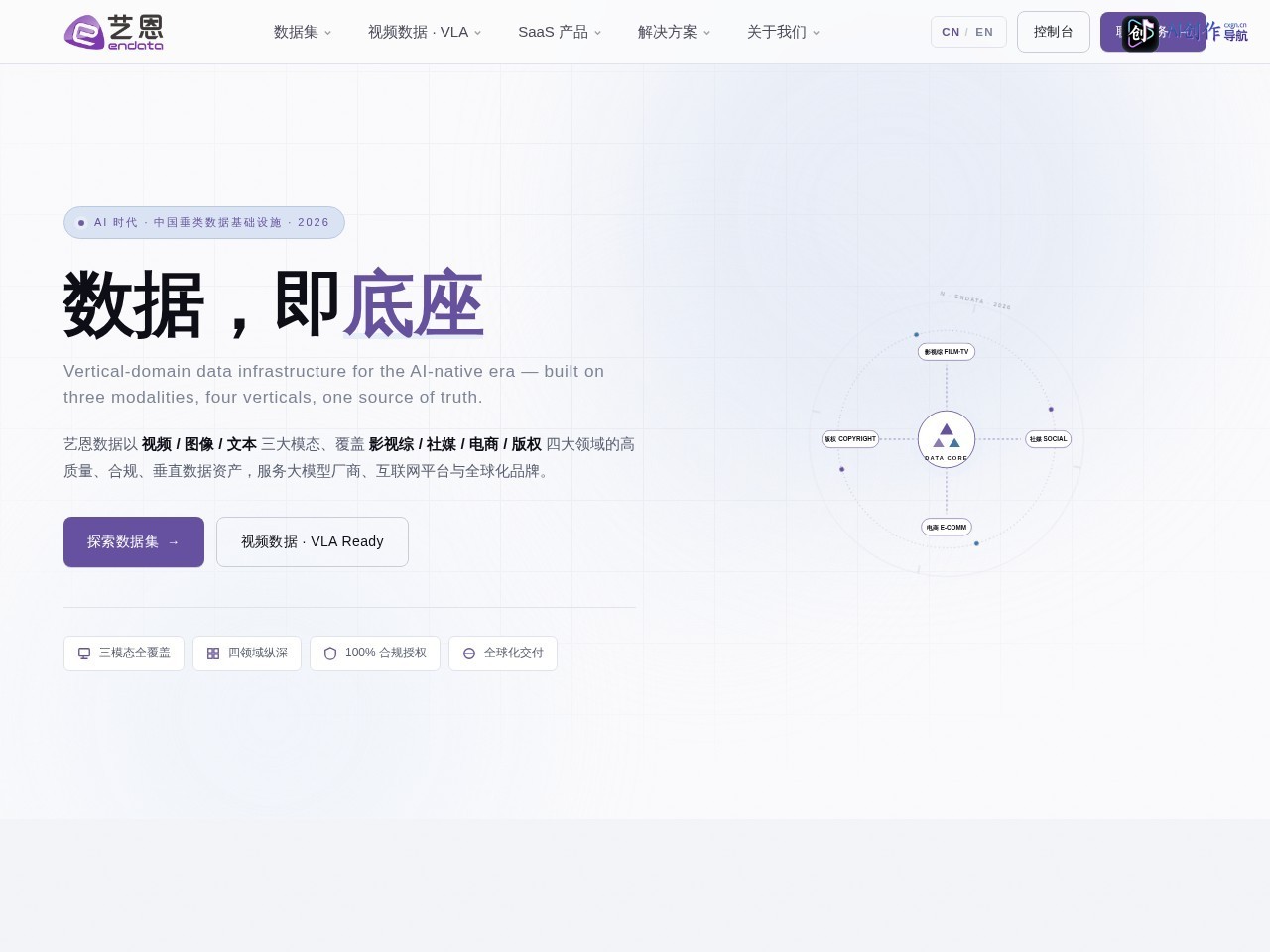
Task: Switch the site language to CN
Action: pos(951,32)
